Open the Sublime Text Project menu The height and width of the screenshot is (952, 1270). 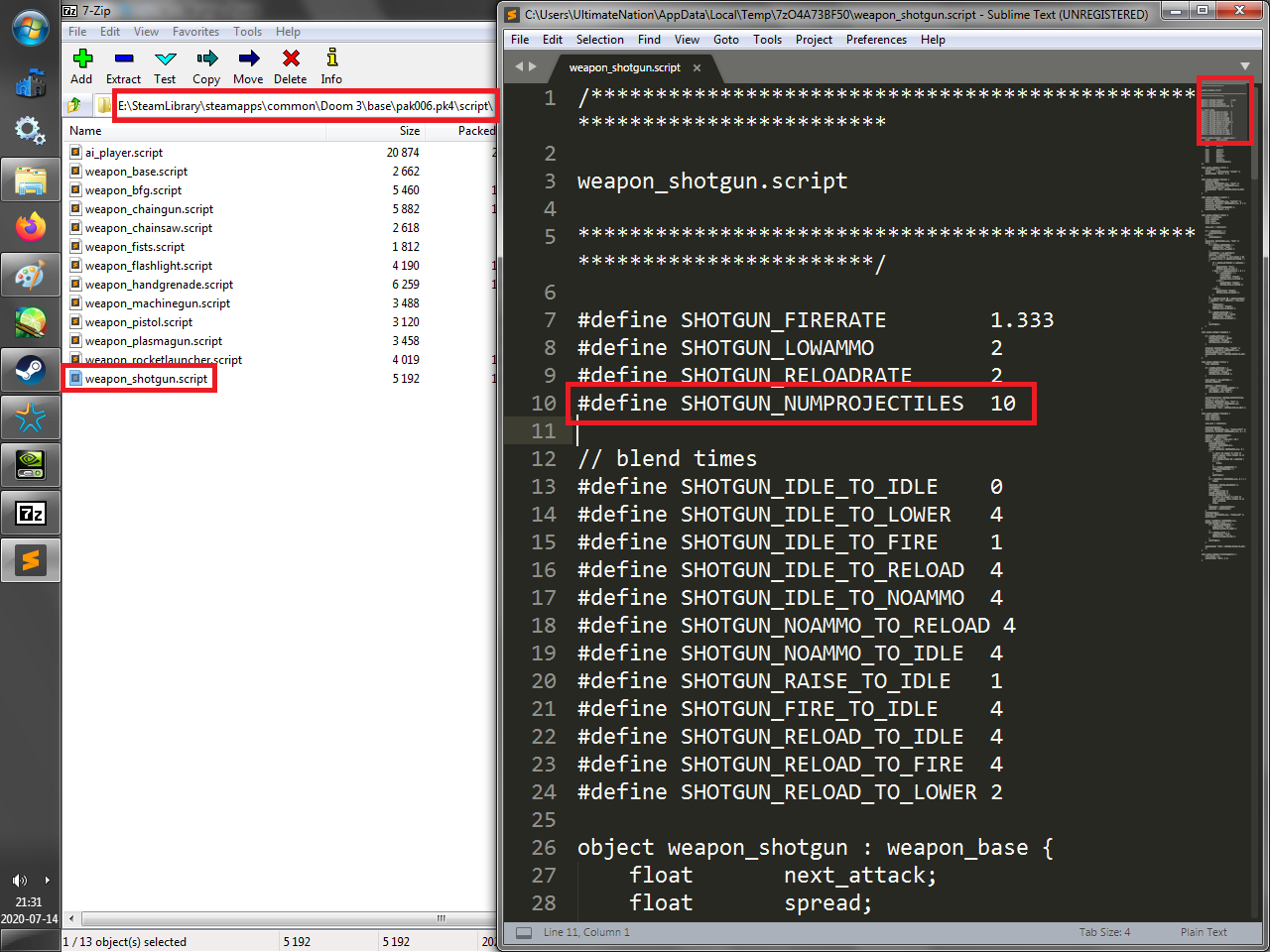point(814,40)
